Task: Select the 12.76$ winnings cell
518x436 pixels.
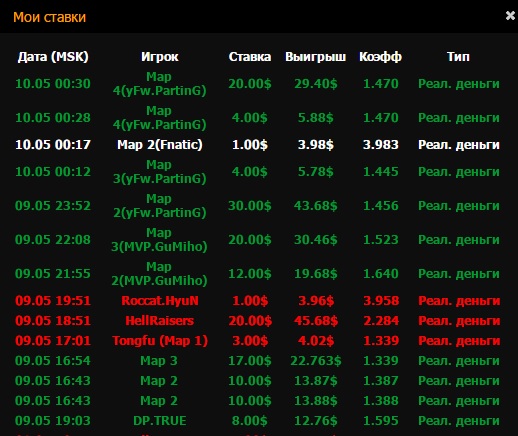Action: coord(315,421)
